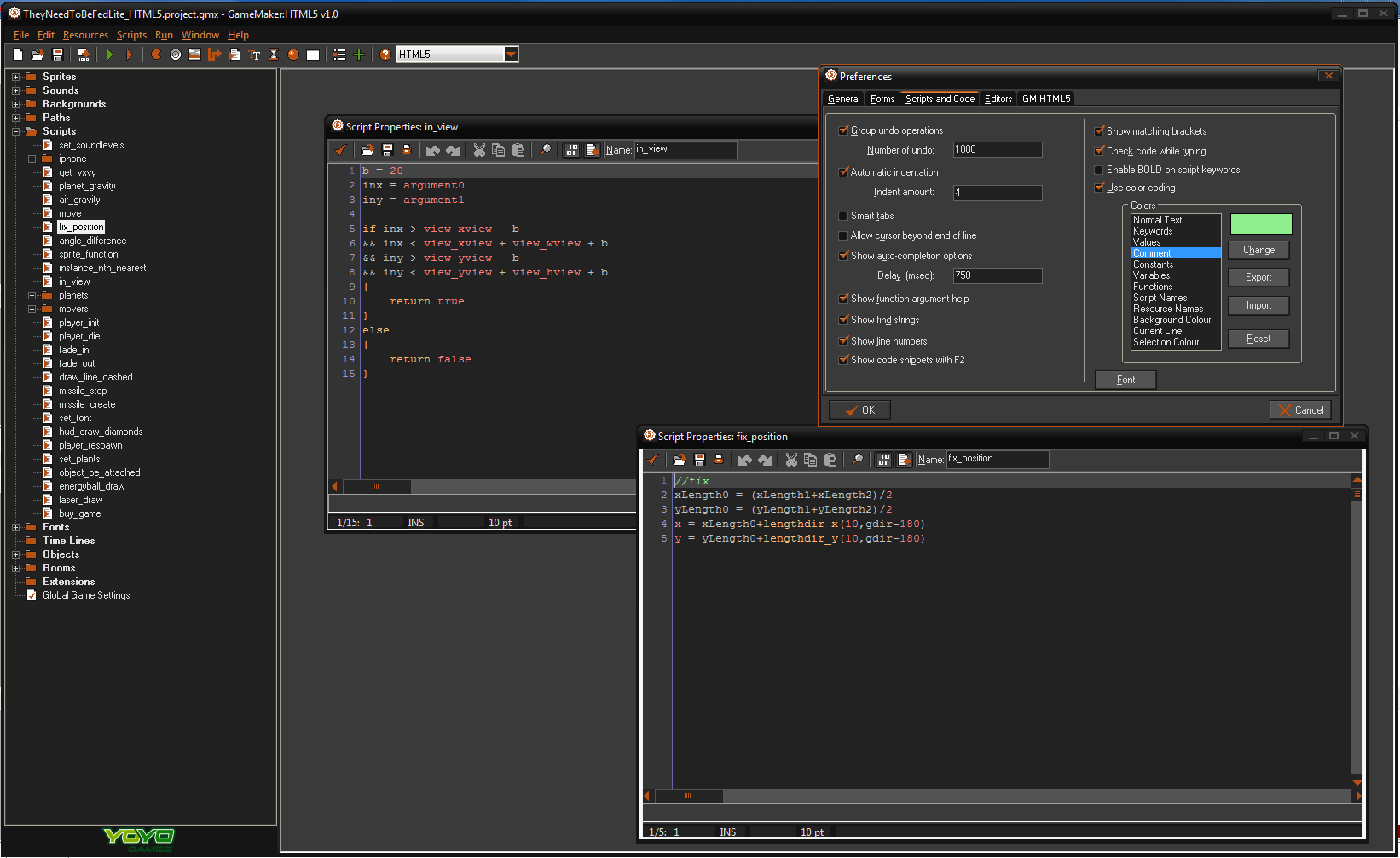Toggle Show auto-completion options checkbox
Viewport: 1400px width, 858px height.
843,256
